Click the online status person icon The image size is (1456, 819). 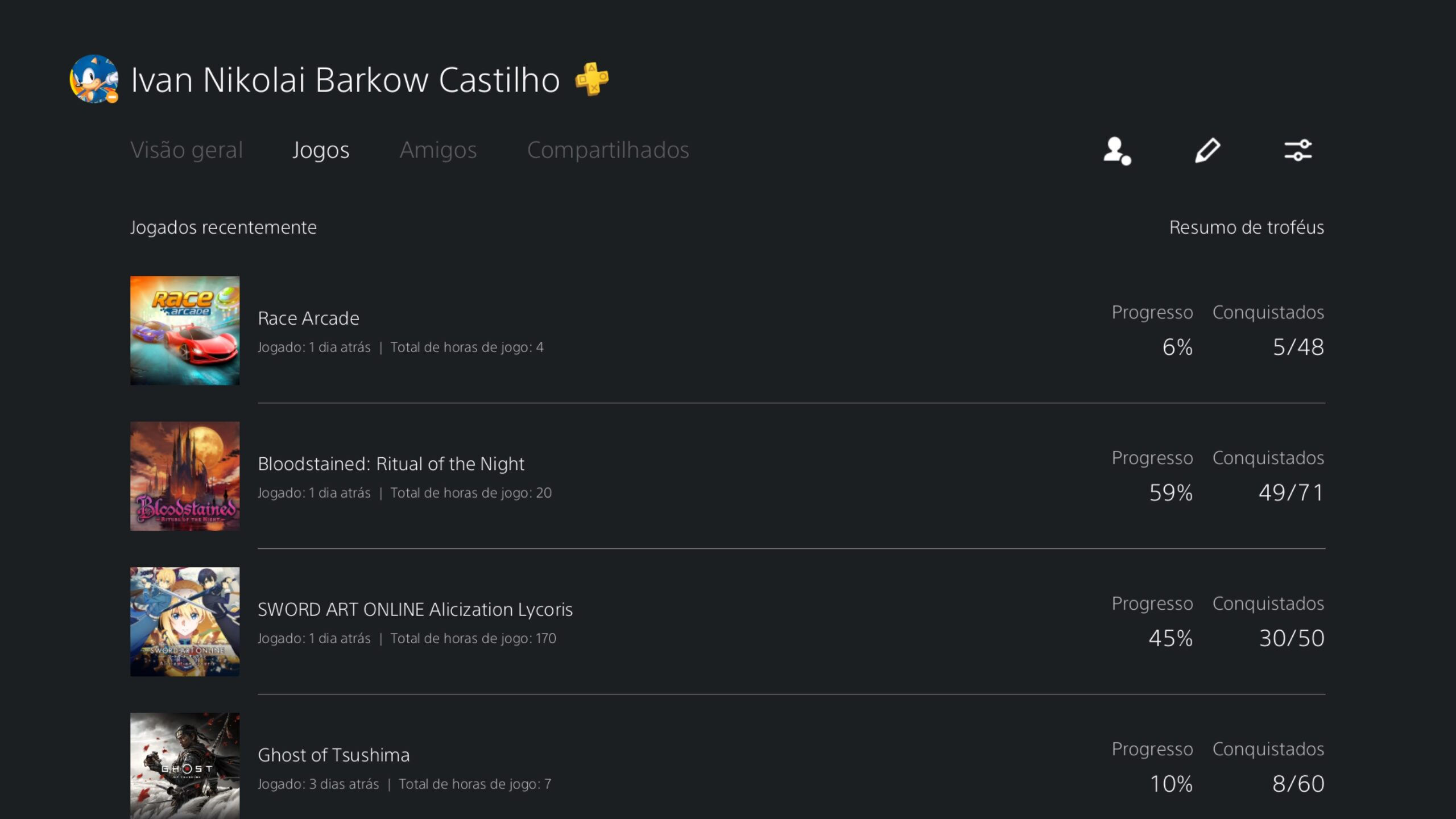pyautogui.click(x=1117, y=151)
